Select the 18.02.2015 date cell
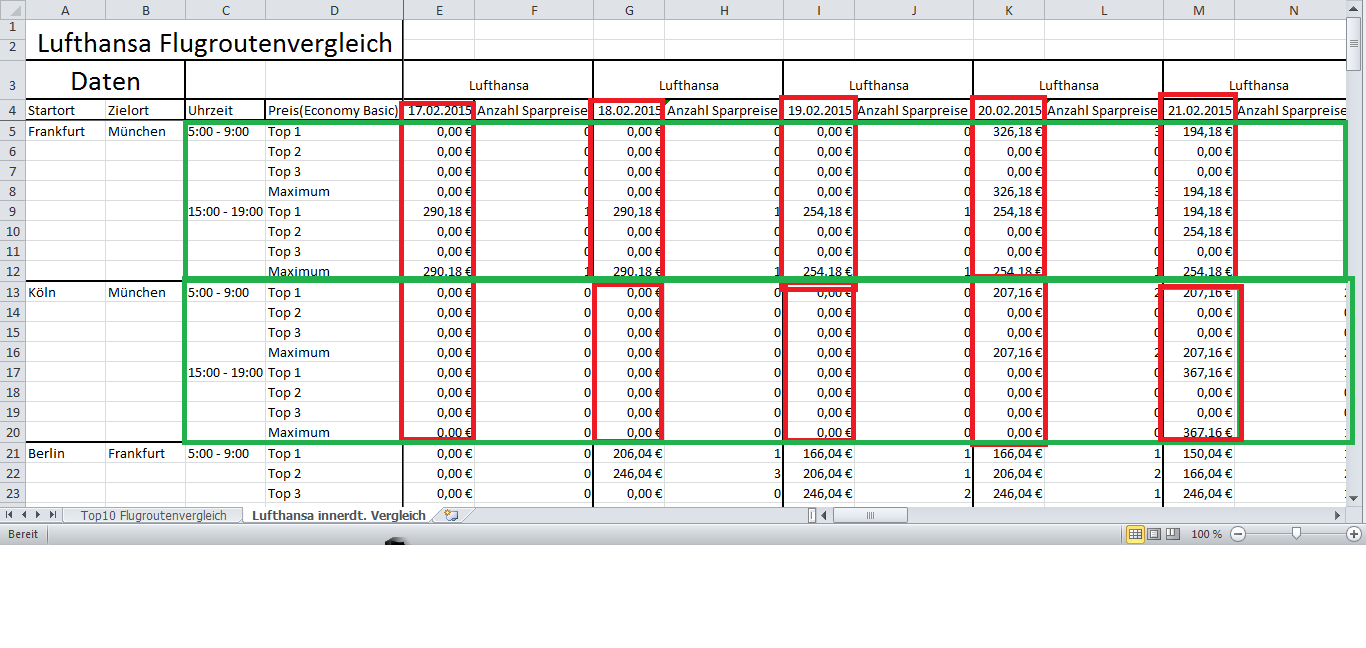 pyautogui.click(x=628, y=110)
